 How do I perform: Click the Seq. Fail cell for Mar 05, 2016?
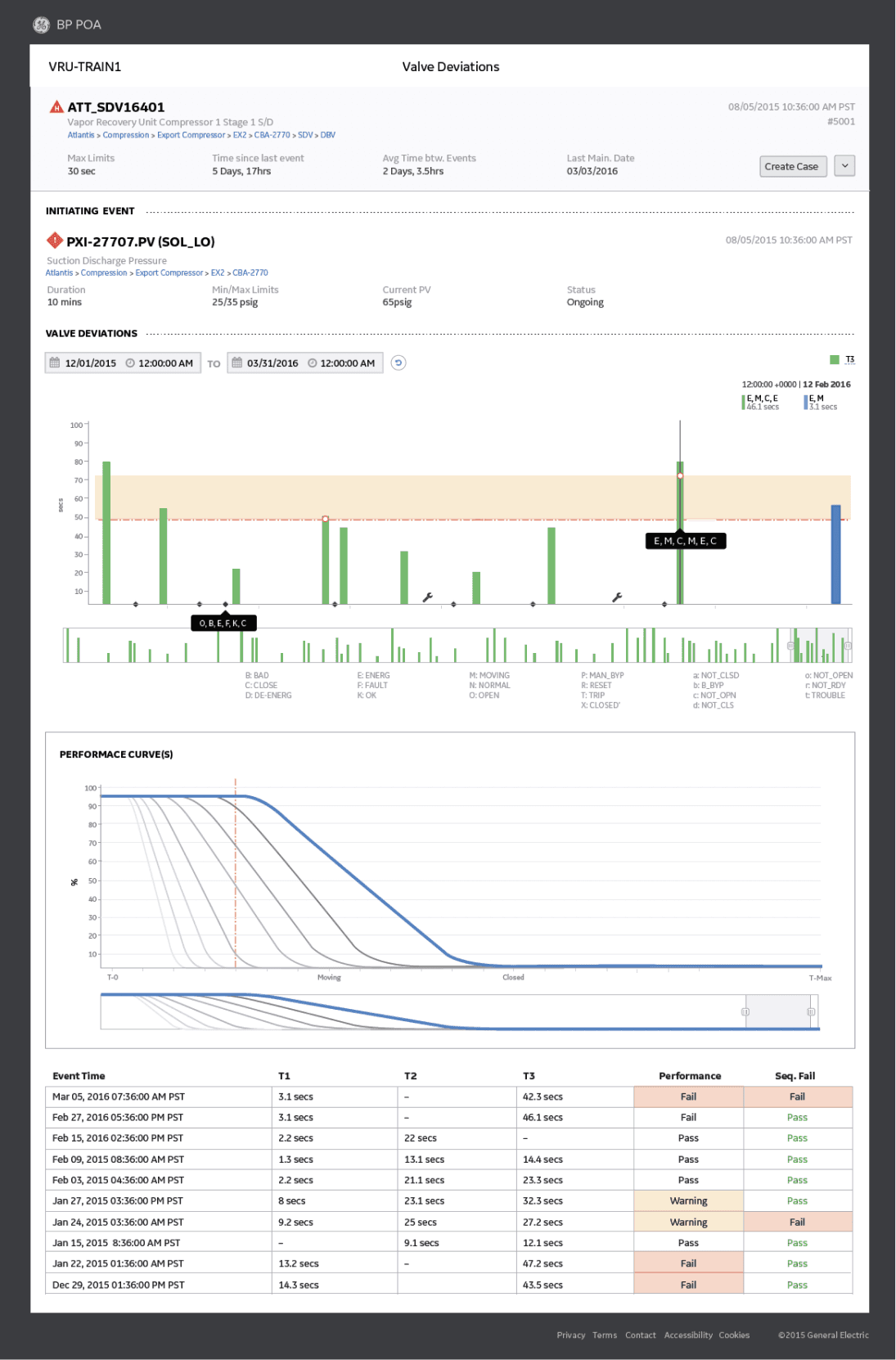tap(798, 1097)
